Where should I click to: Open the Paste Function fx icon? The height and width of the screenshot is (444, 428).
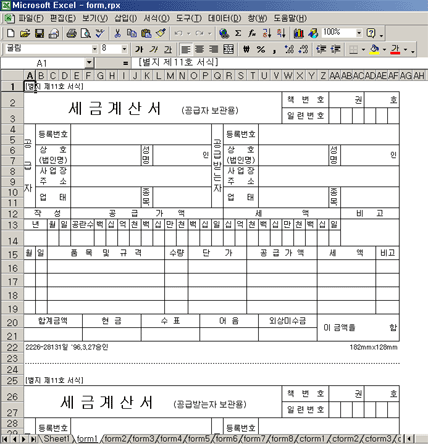tap(252, 33)
